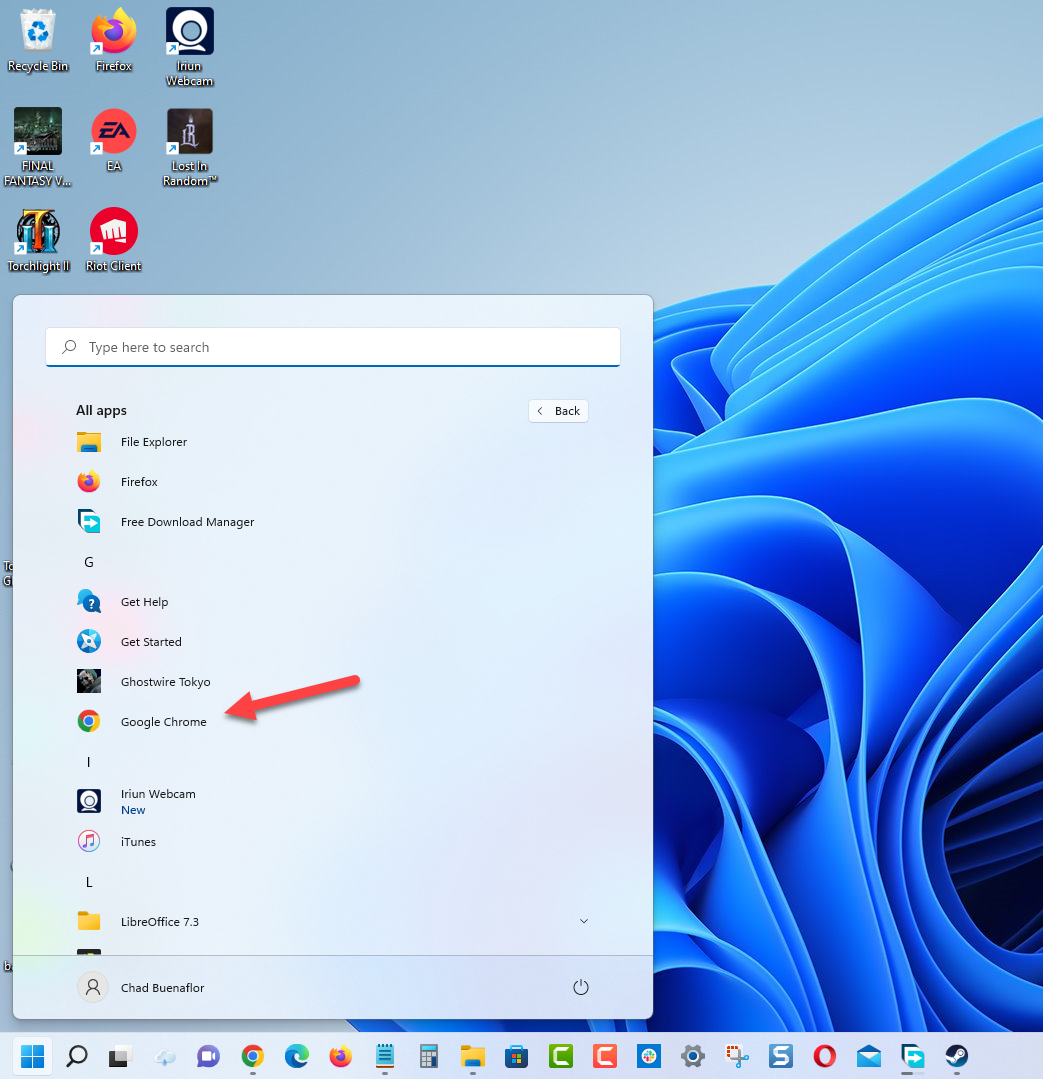Open Notepad from the taskbar
Image resolution: width=1043 pixels, height=1079 pixels.
[x=385, y=1056]
